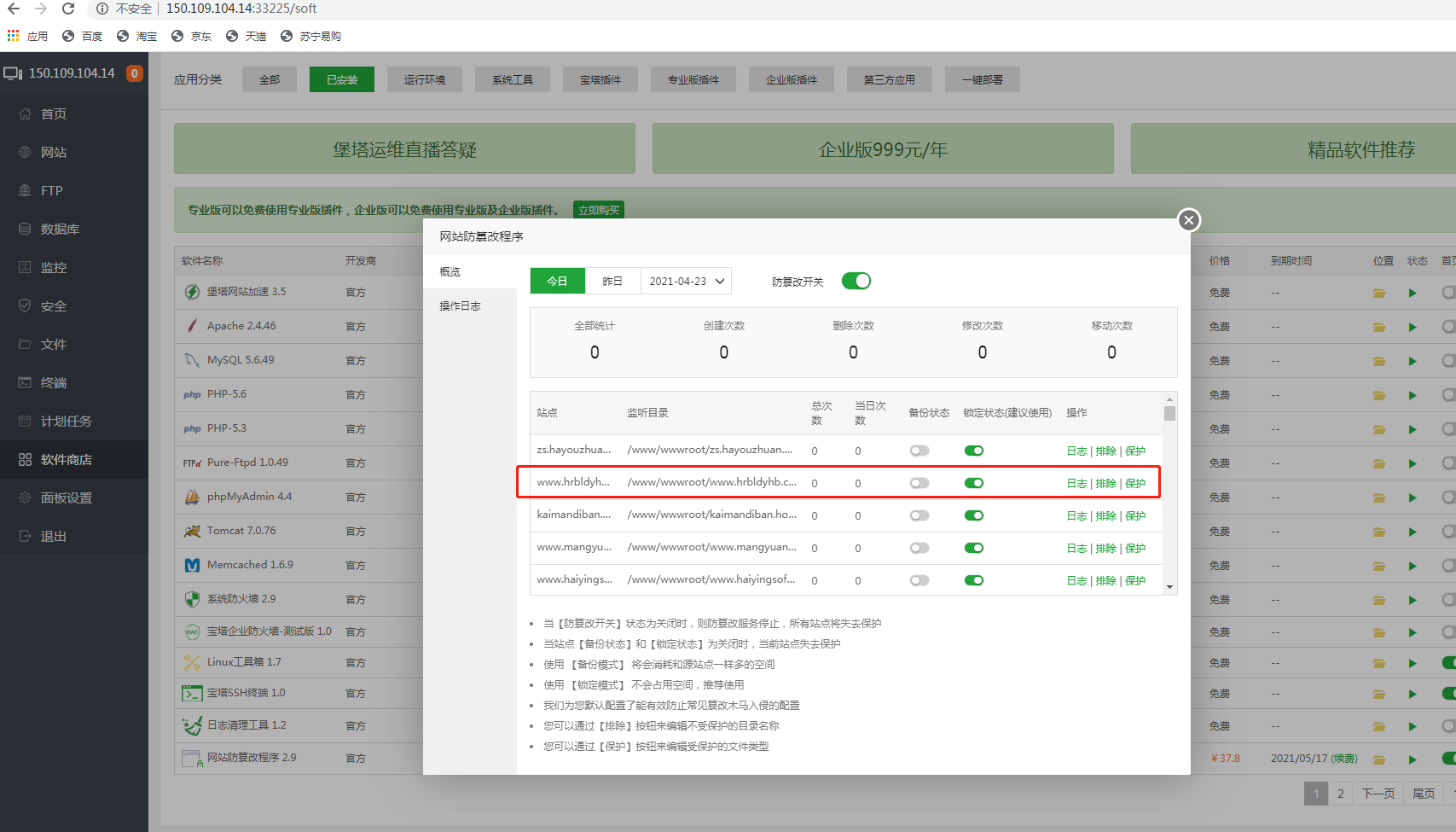Toggle backup status for kaimandiban site
This screenshot has height=832, width=1456.
[919, 515]
